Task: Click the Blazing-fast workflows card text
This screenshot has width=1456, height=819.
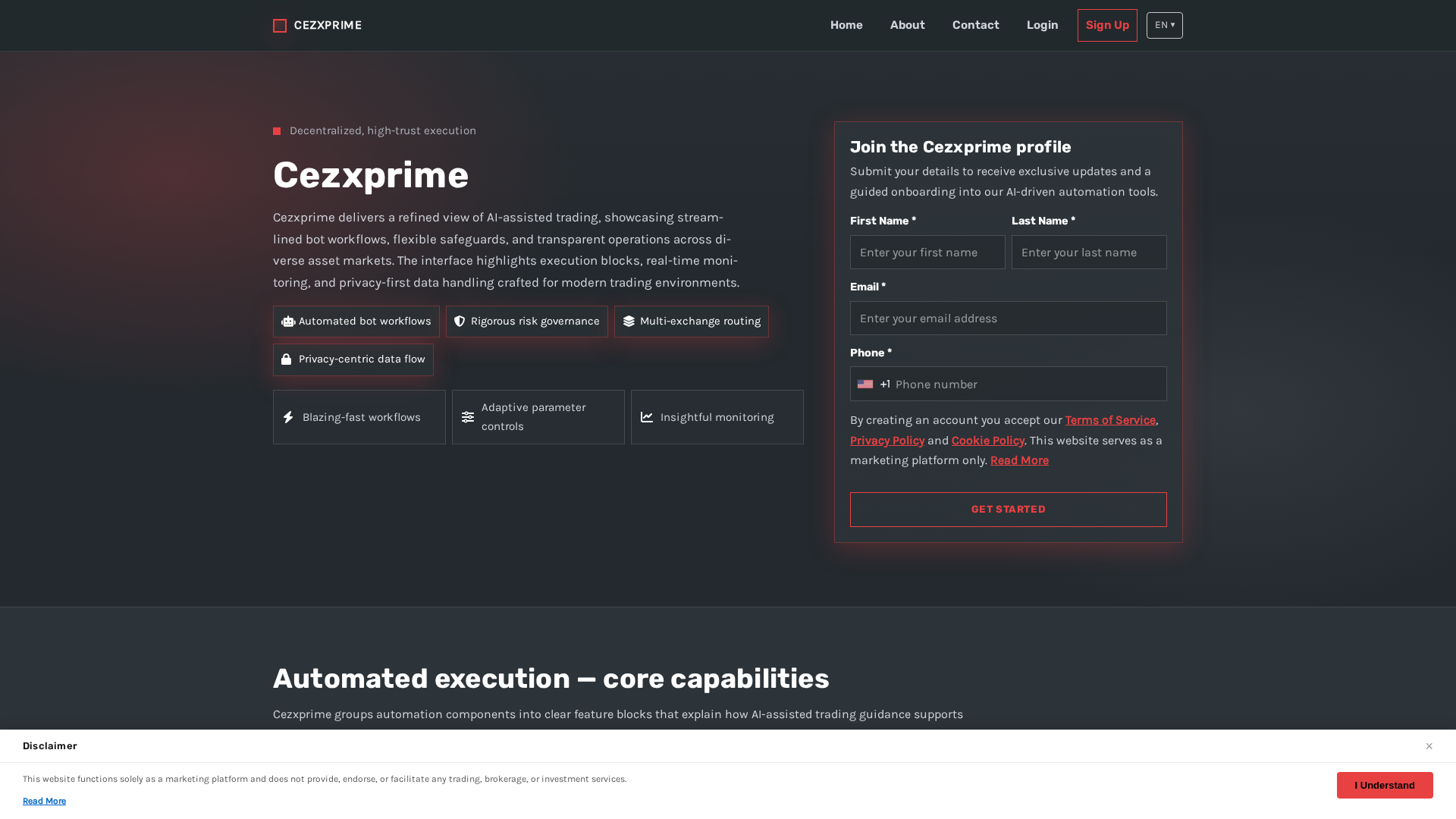Action: (x=361, y=417)
